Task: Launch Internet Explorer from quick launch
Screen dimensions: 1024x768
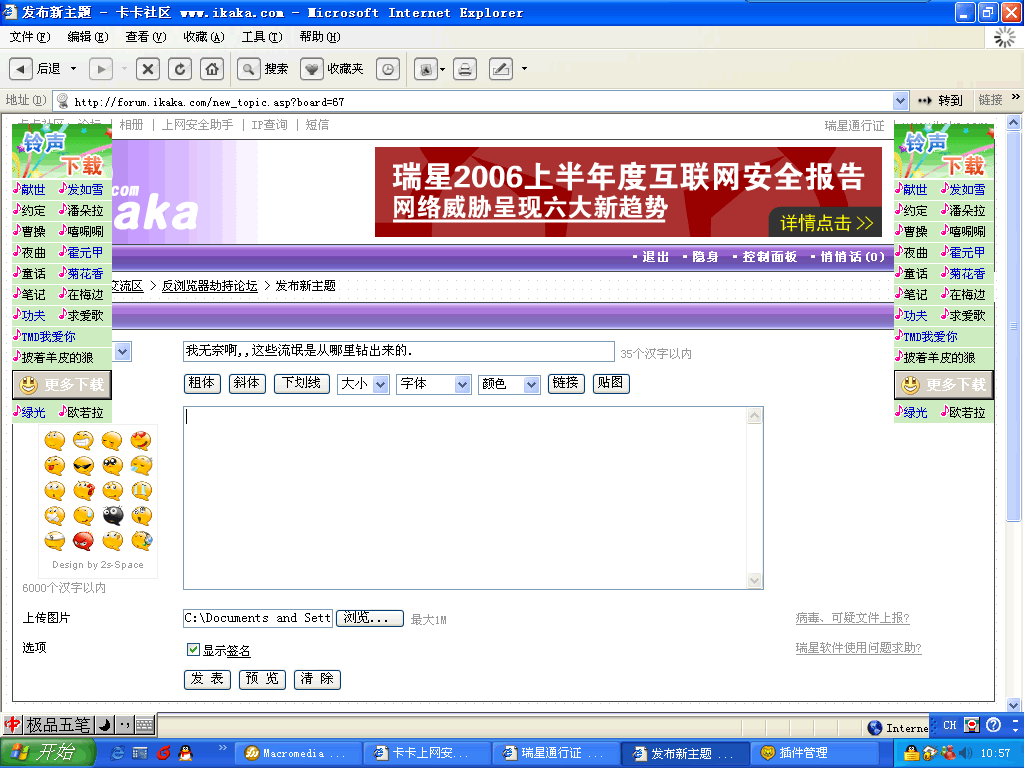Action: [118, 753]
